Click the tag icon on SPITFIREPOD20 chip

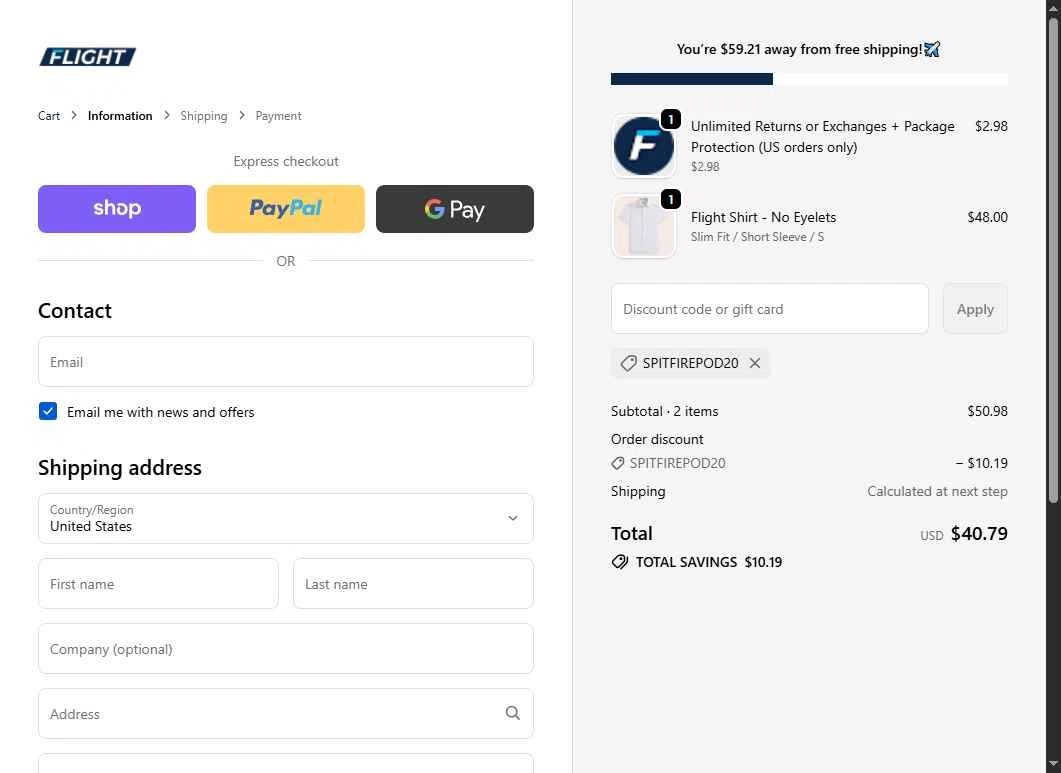pos(629,363)
